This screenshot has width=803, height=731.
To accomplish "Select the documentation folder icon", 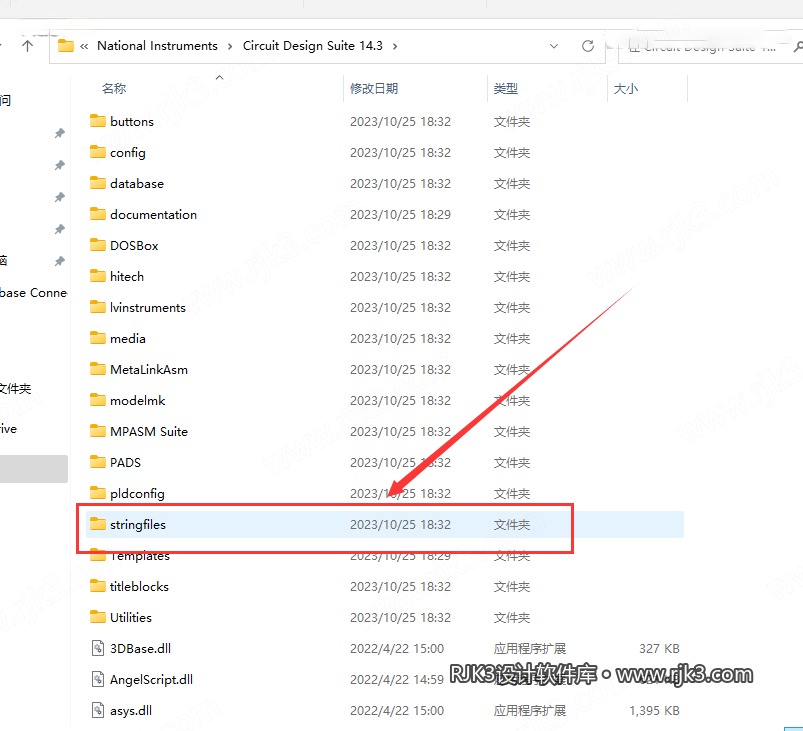I will 97,214.
